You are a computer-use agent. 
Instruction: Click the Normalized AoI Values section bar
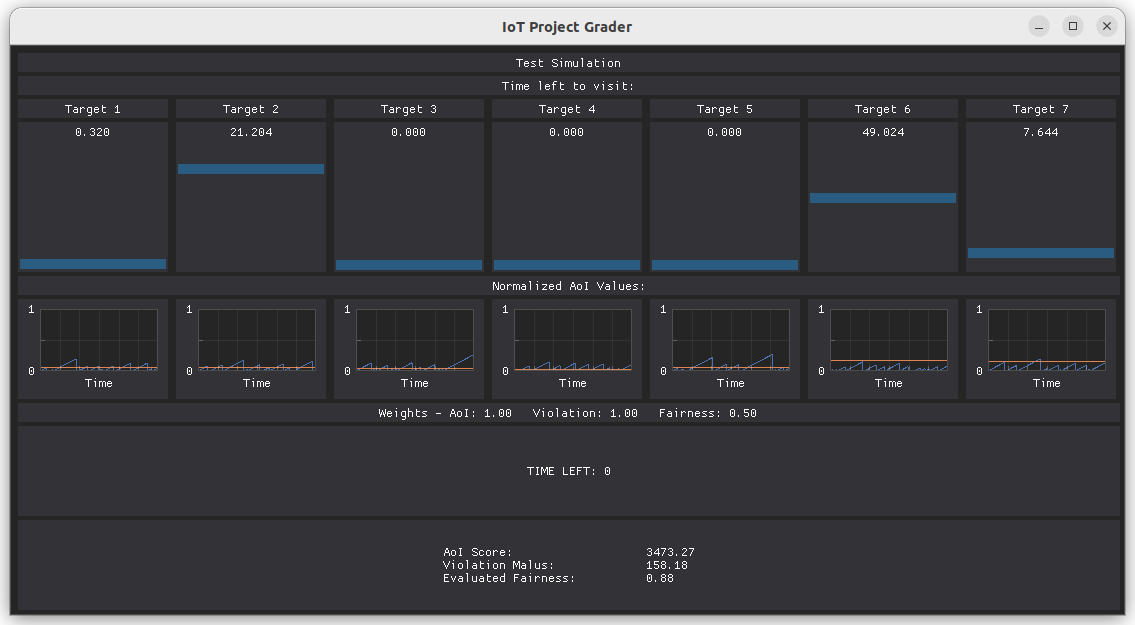(x=567, y=286)
